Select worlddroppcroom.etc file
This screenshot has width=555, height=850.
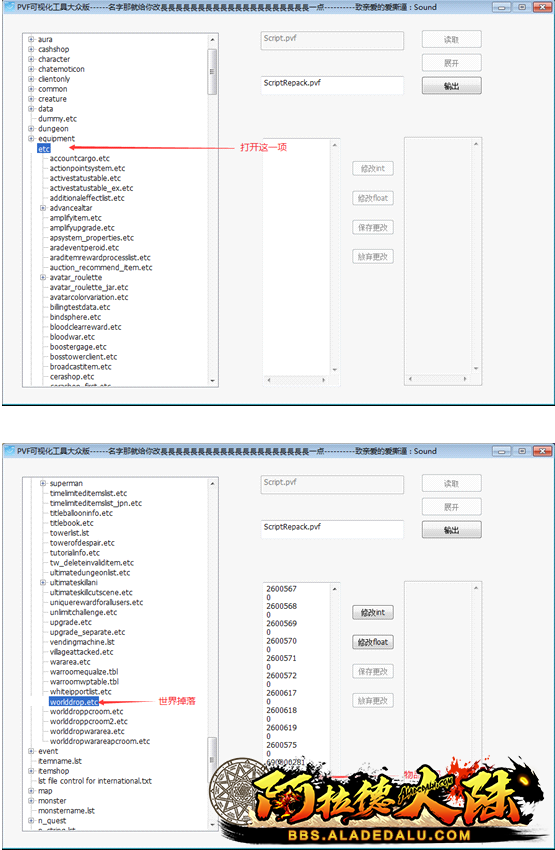pos(87,712)
